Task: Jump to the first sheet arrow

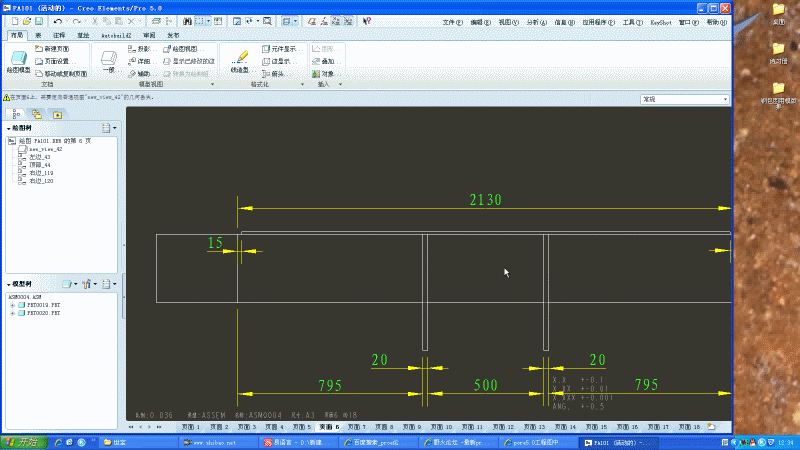Action: coord(131,427)
